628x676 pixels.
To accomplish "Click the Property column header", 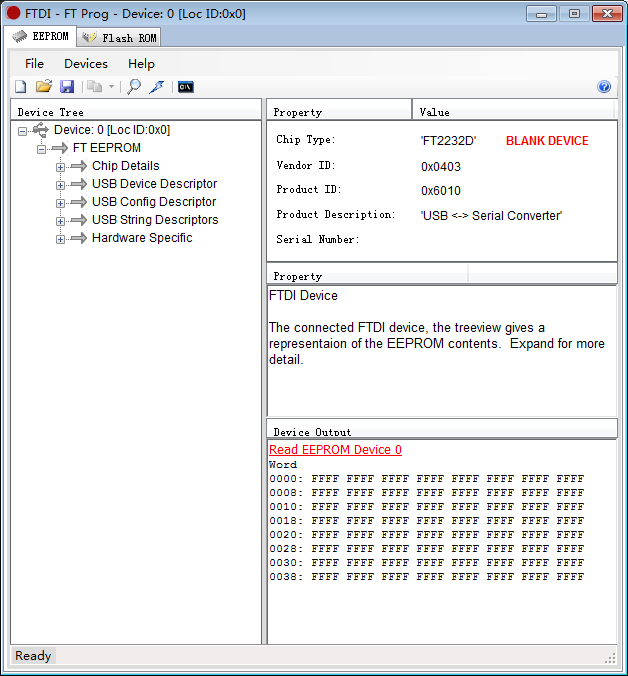I will point(339,112).
